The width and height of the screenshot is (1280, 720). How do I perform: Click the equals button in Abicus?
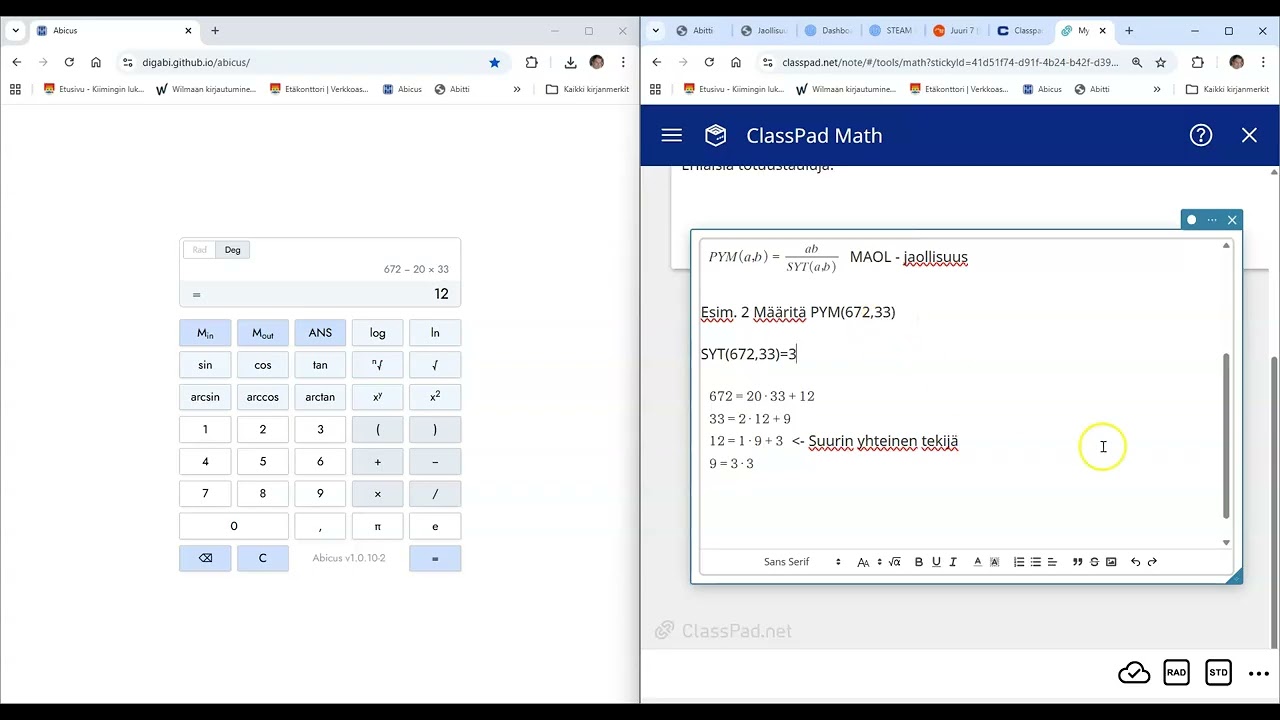tap(435, 558)
